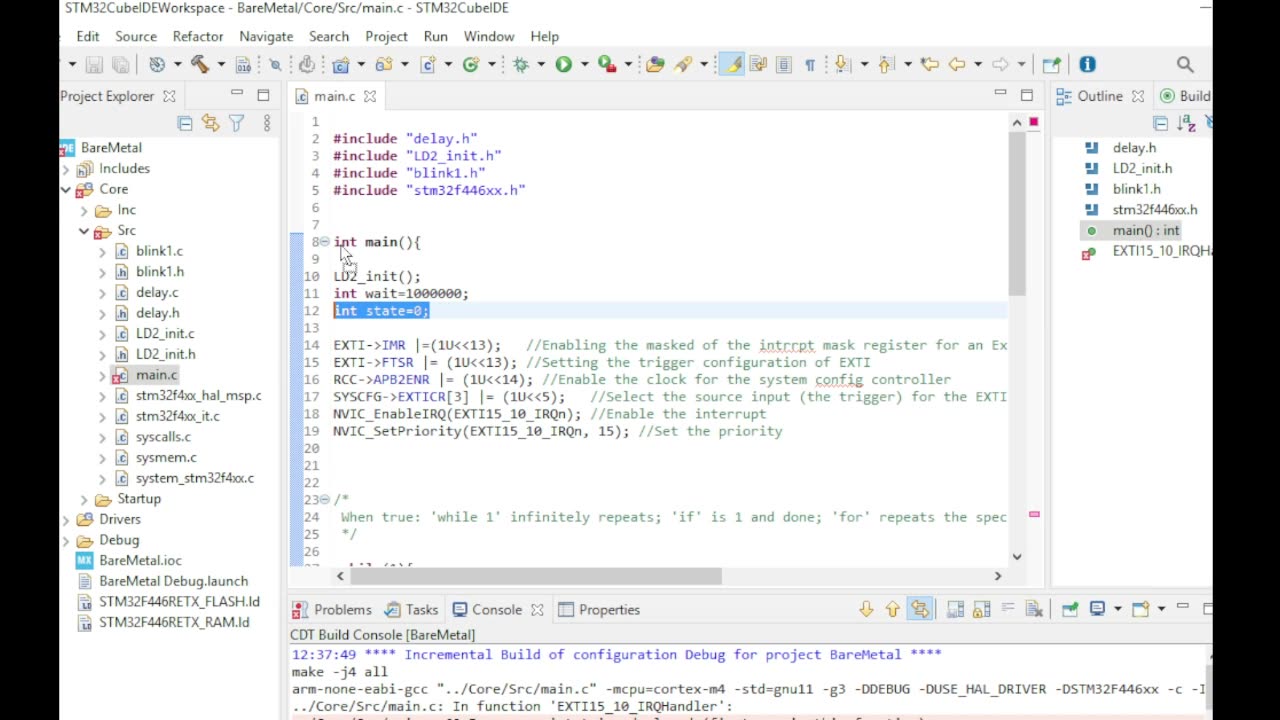Select LD2_init.h in Project Explorer
The image size is (1280, 720).
tap(165, 354)
